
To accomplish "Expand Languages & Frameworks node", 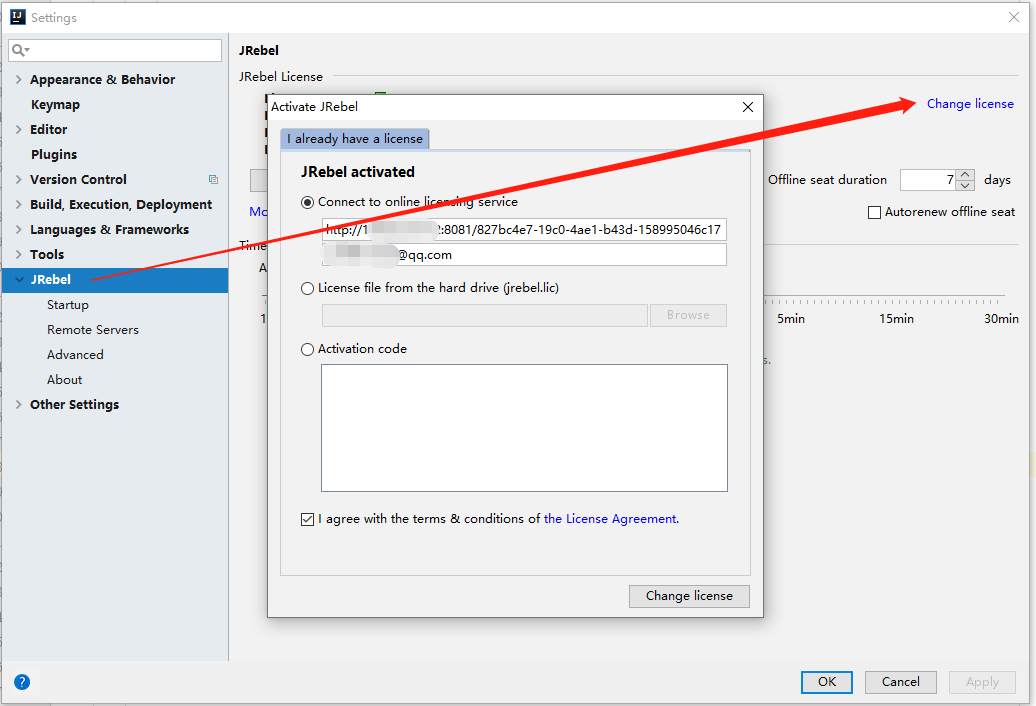I will click(x=18, y=230).
